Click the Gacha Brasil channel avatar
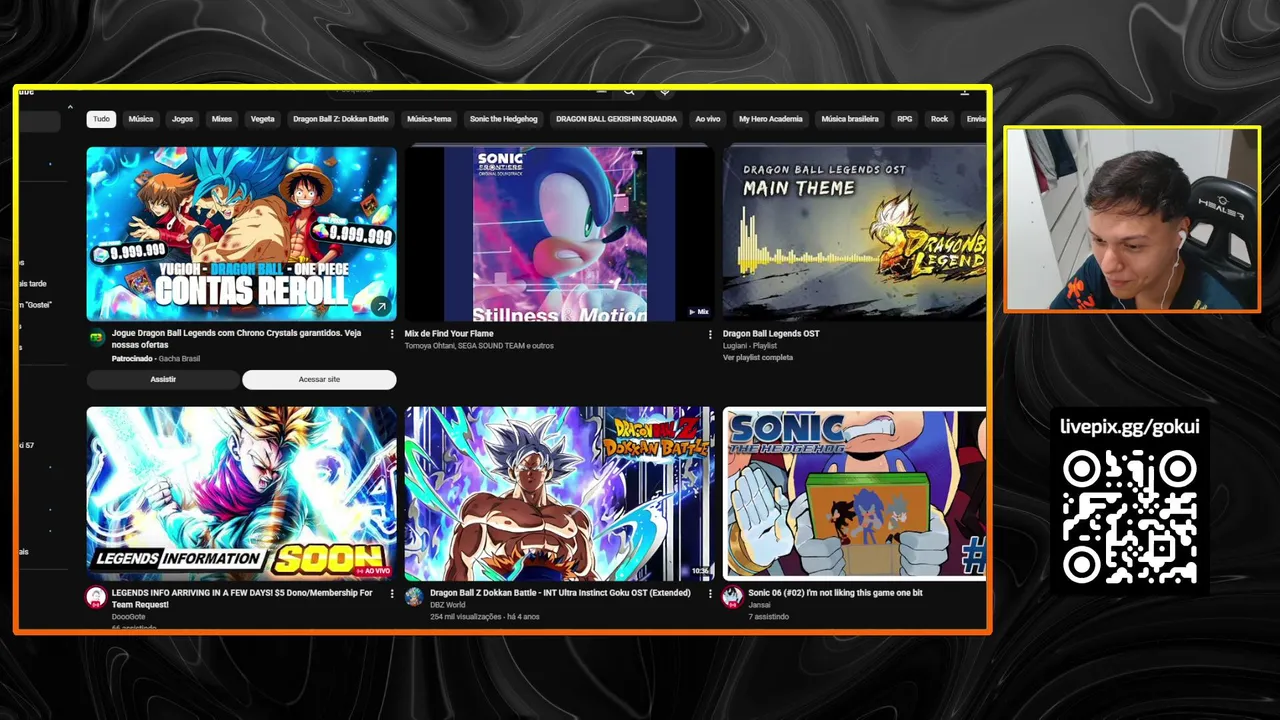Screen dimensions: 1280x720 pyautogui.click(x=96, y=338)
